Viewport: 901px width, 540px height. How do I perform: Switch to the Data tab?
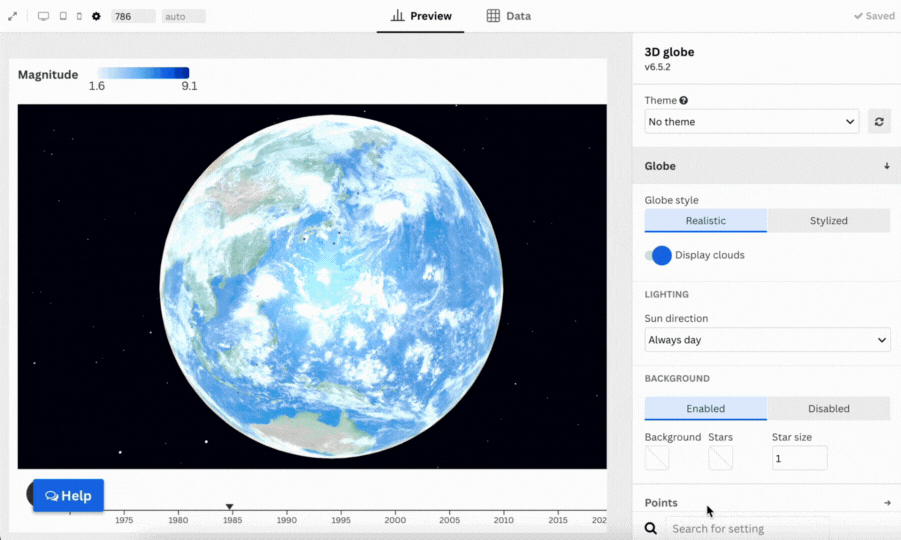coord(508,16)
